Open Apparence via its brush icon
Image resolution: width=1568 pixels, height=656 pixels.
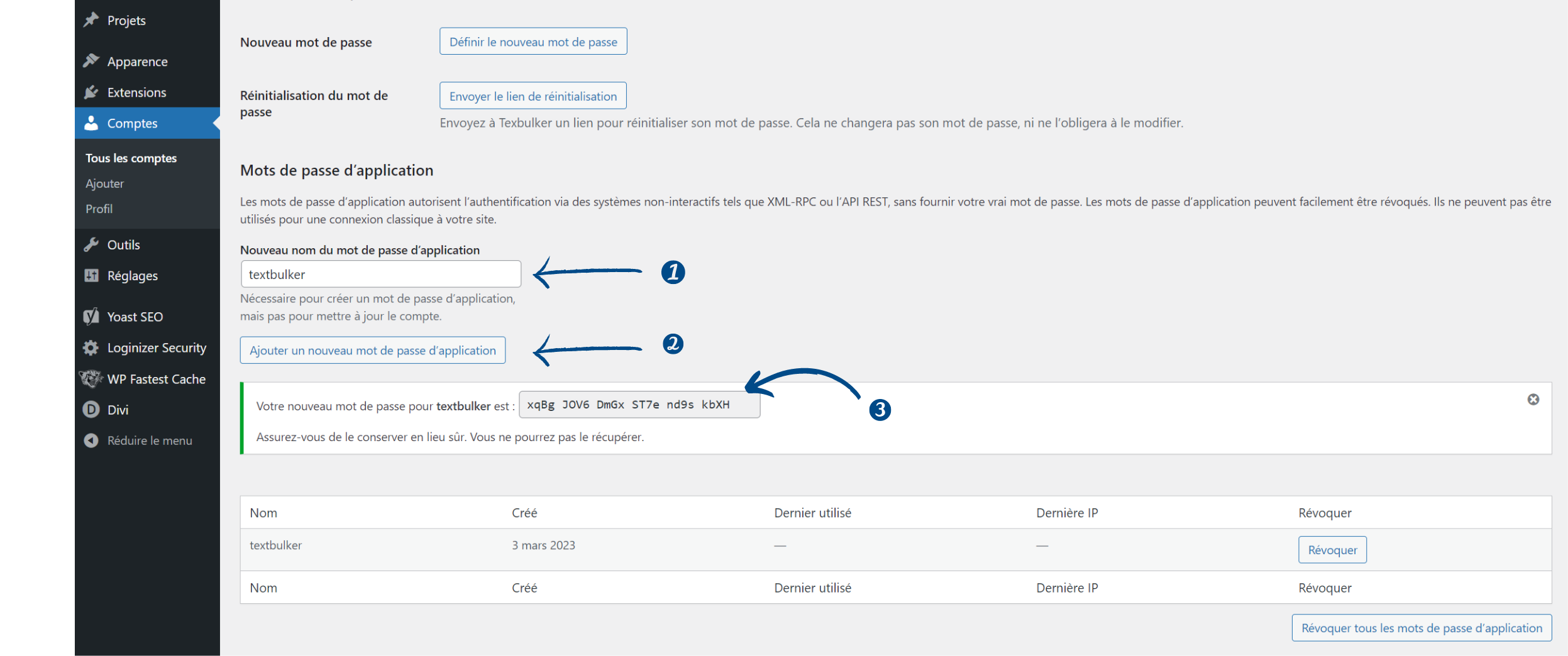pyautogui.click(x=91, y=60)
